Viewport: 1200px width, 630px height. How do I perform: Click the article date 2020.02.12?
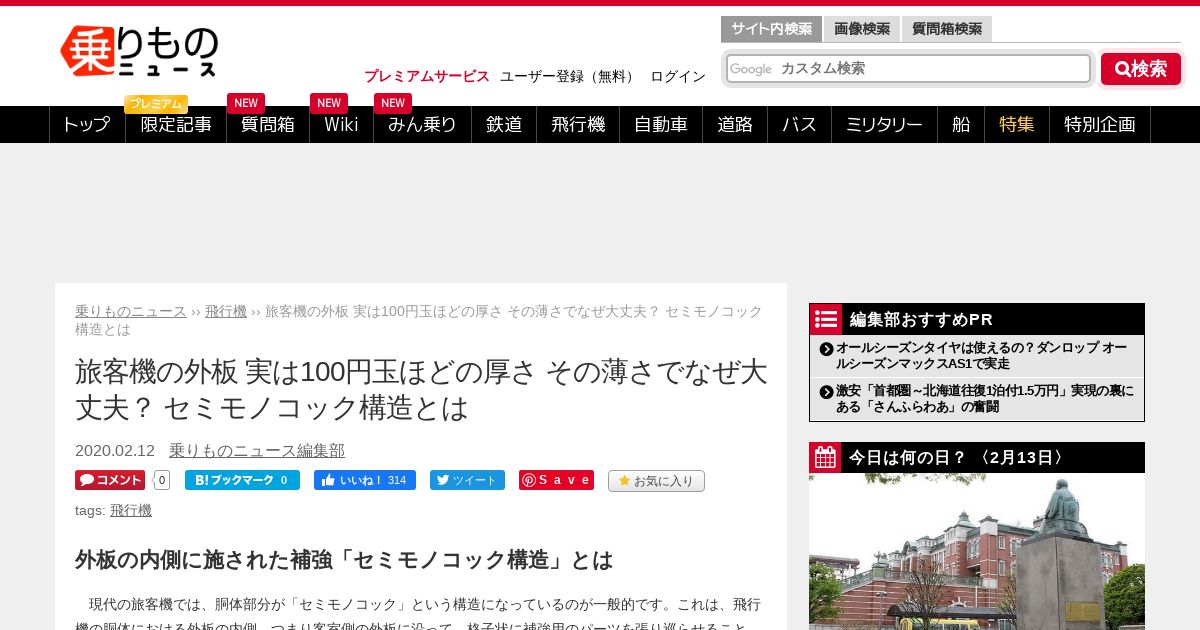click(x=115, y=451)
